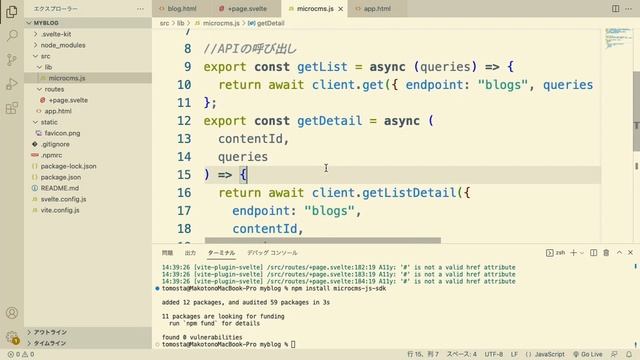The image size is (640, 360).
Task: Change encoding via UTF-8 indicator
Action: pos(494,354)
